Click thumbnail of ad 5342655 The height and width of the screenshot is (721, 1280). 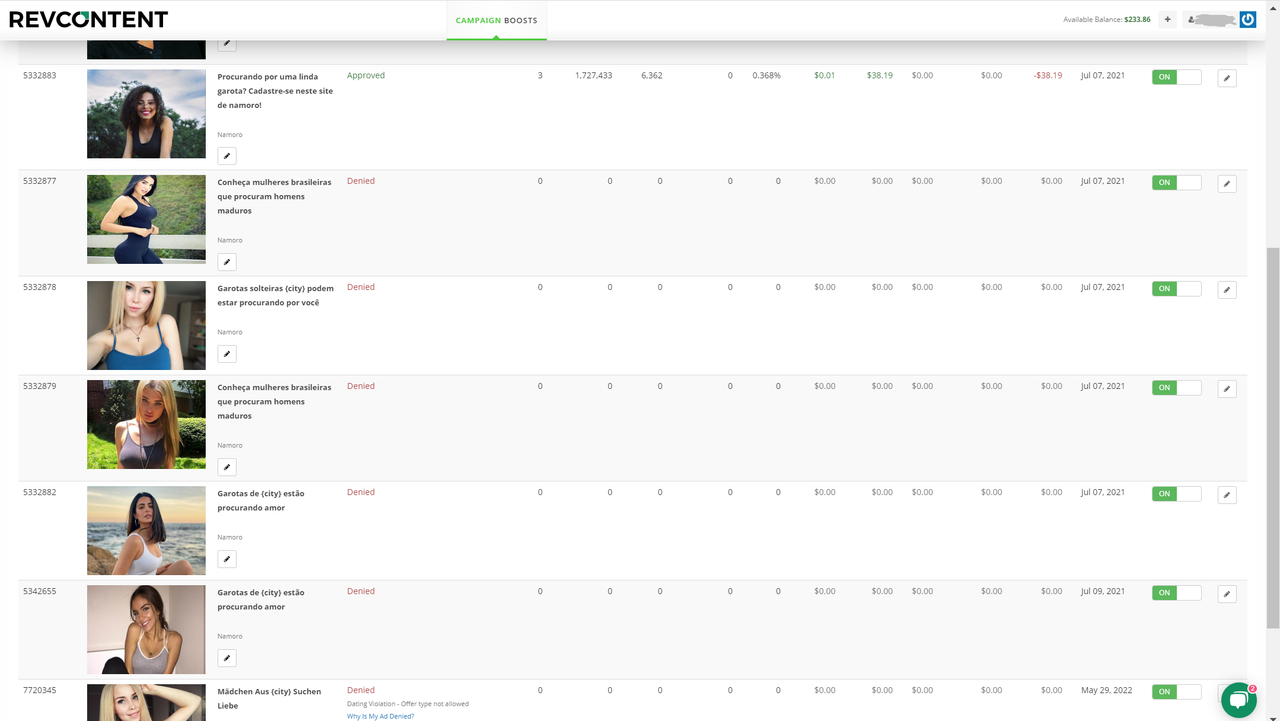(146, 630)
